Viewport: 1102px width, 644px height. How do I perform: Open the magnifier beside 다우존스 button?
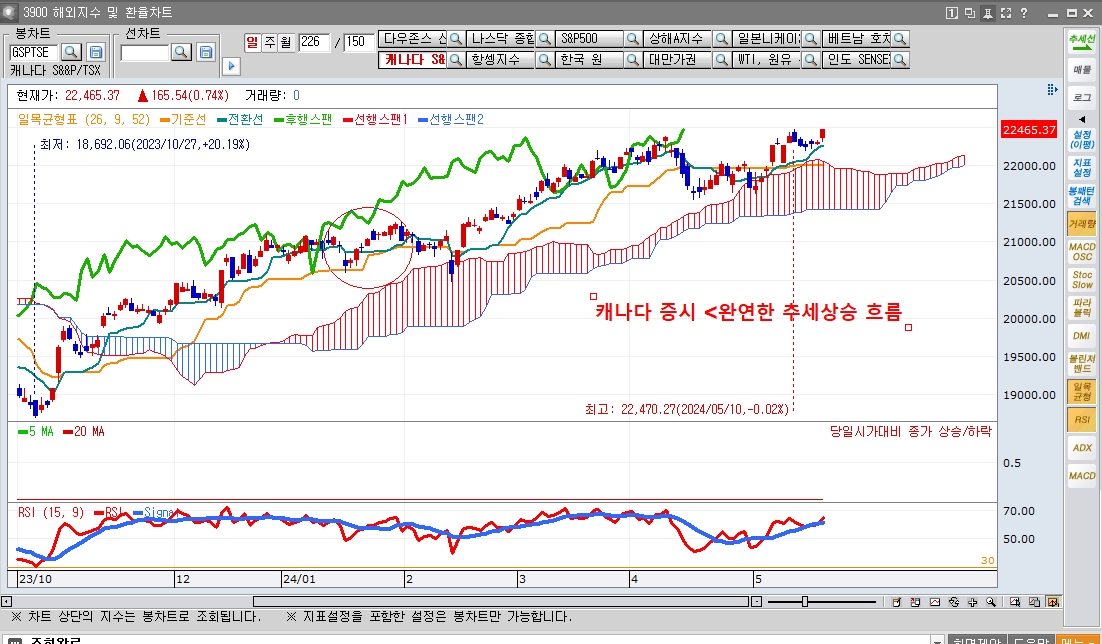(x=455, y=39)
